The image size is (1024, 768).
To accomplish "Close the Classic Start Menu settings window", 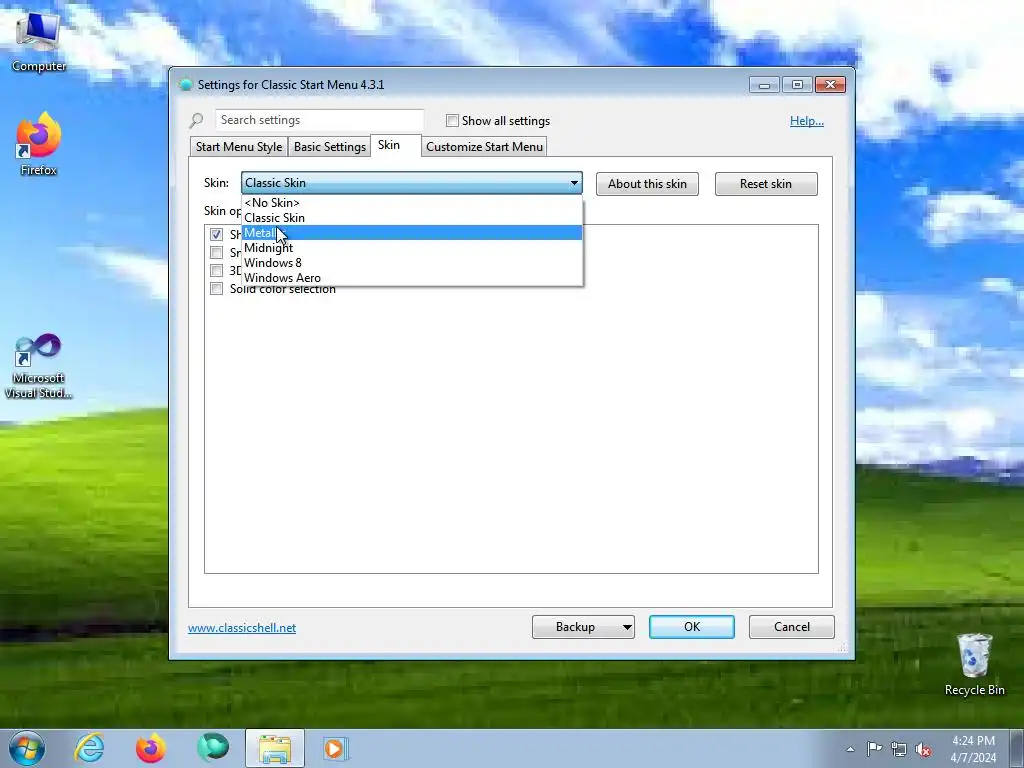I will [x=830, y=85].
